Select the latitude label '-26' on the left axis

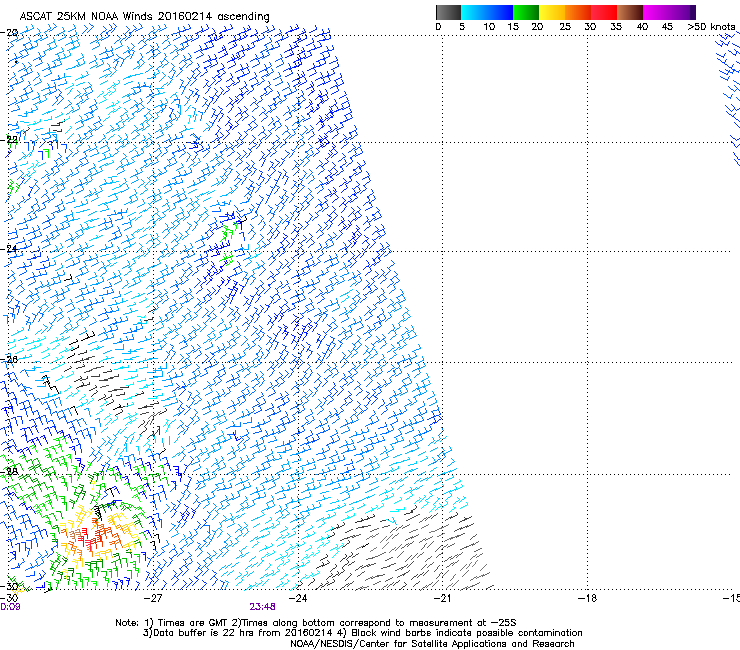[x=9, y=360]
